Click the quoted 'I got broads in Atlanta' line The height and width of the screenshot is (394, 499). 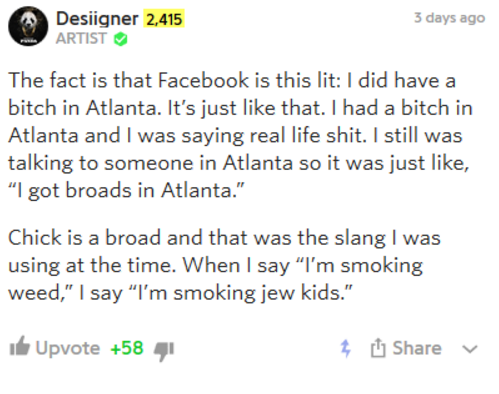126,191
